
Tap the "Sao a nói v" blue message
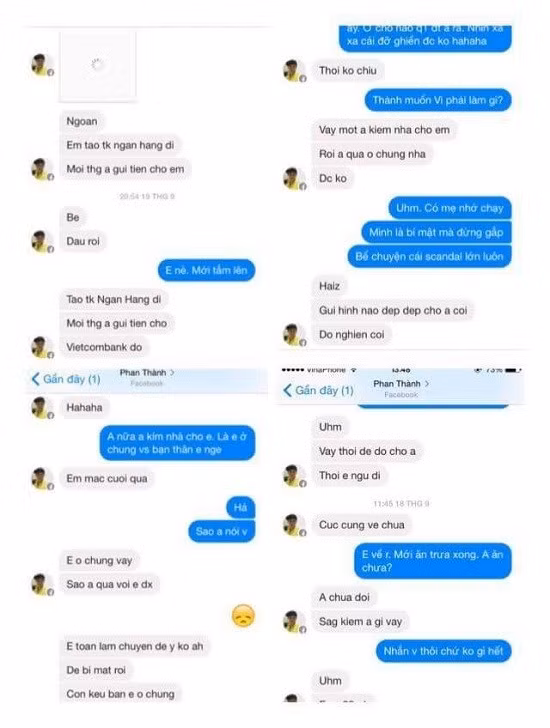pyautogui.click(x=221, y=531)
